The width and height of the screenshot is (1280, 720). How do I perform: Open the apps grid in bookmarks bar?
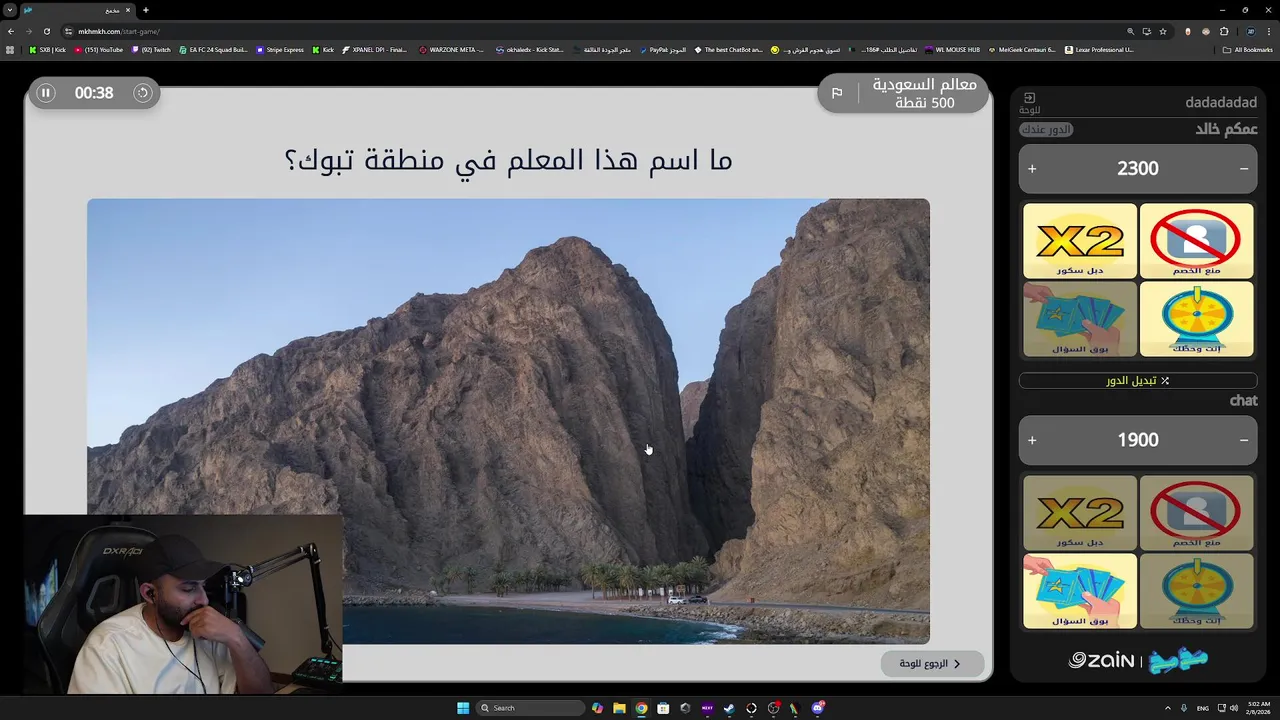tap(11, 50)
